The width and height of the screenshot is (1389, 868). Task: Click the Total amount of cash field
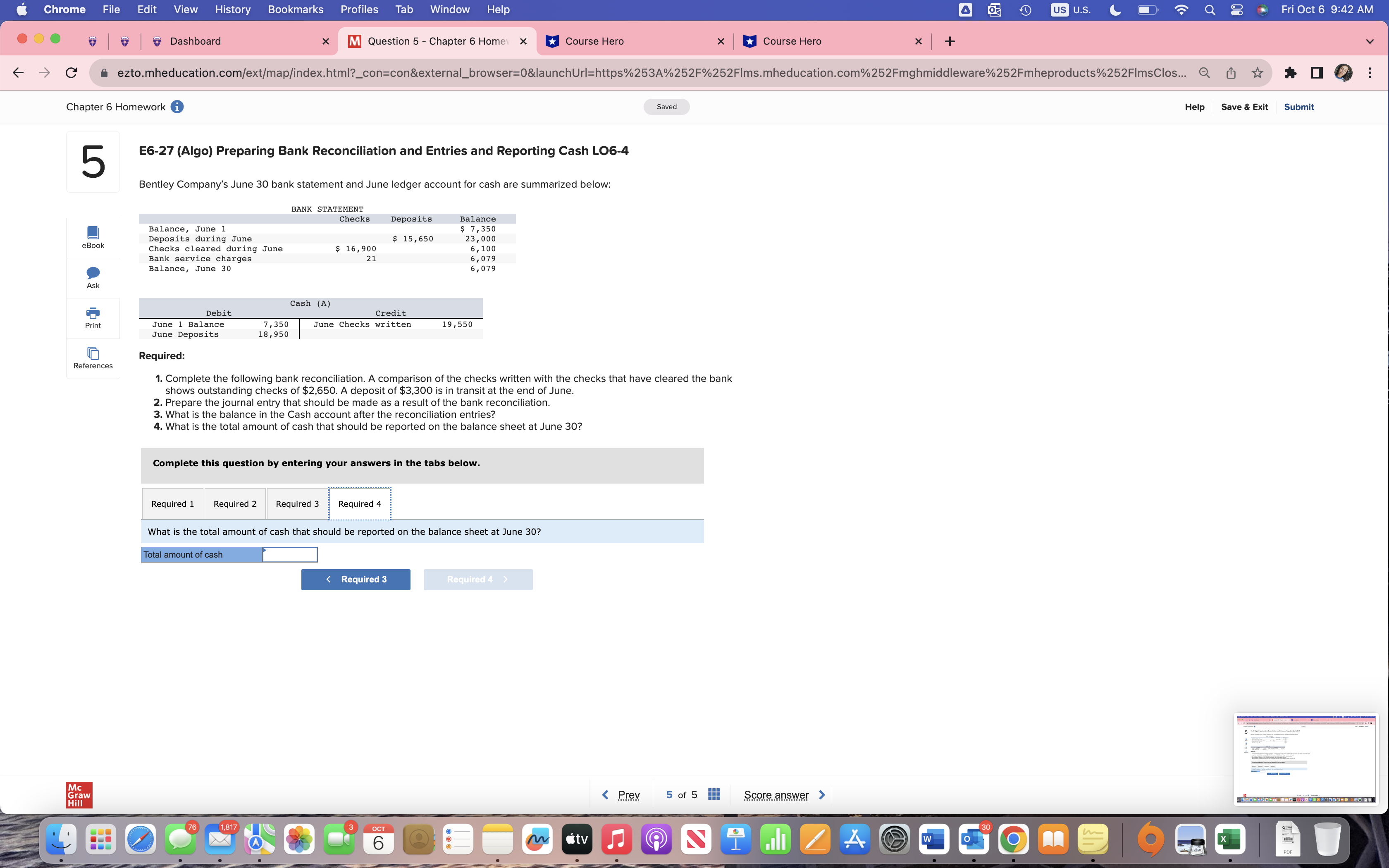(290, 555)
